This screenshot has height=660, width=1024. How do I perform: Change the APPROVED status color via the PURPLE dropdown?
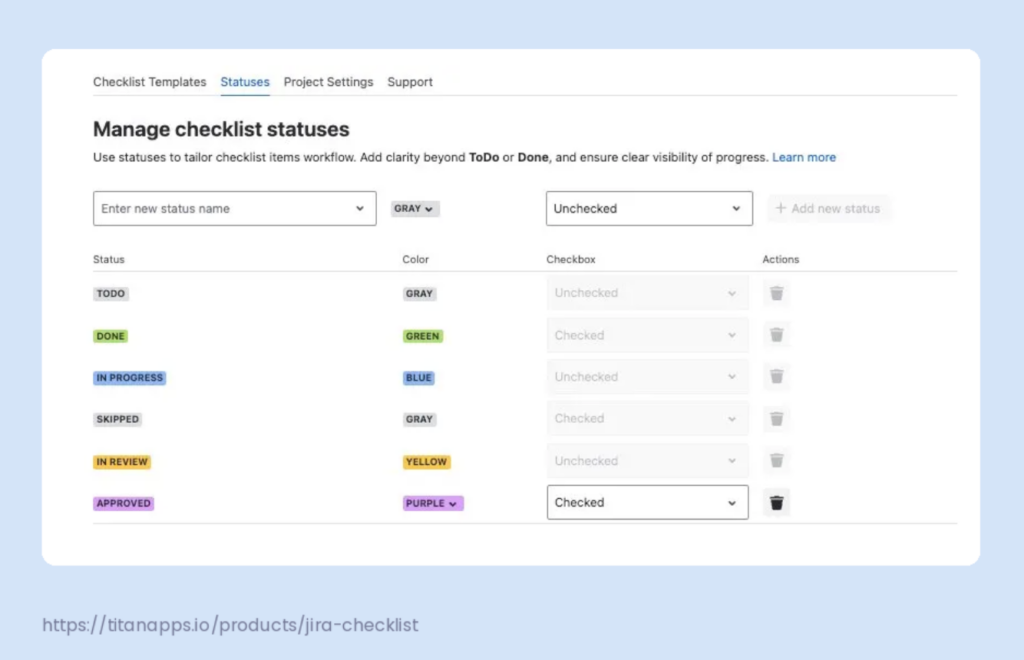[x=433, y=503]
